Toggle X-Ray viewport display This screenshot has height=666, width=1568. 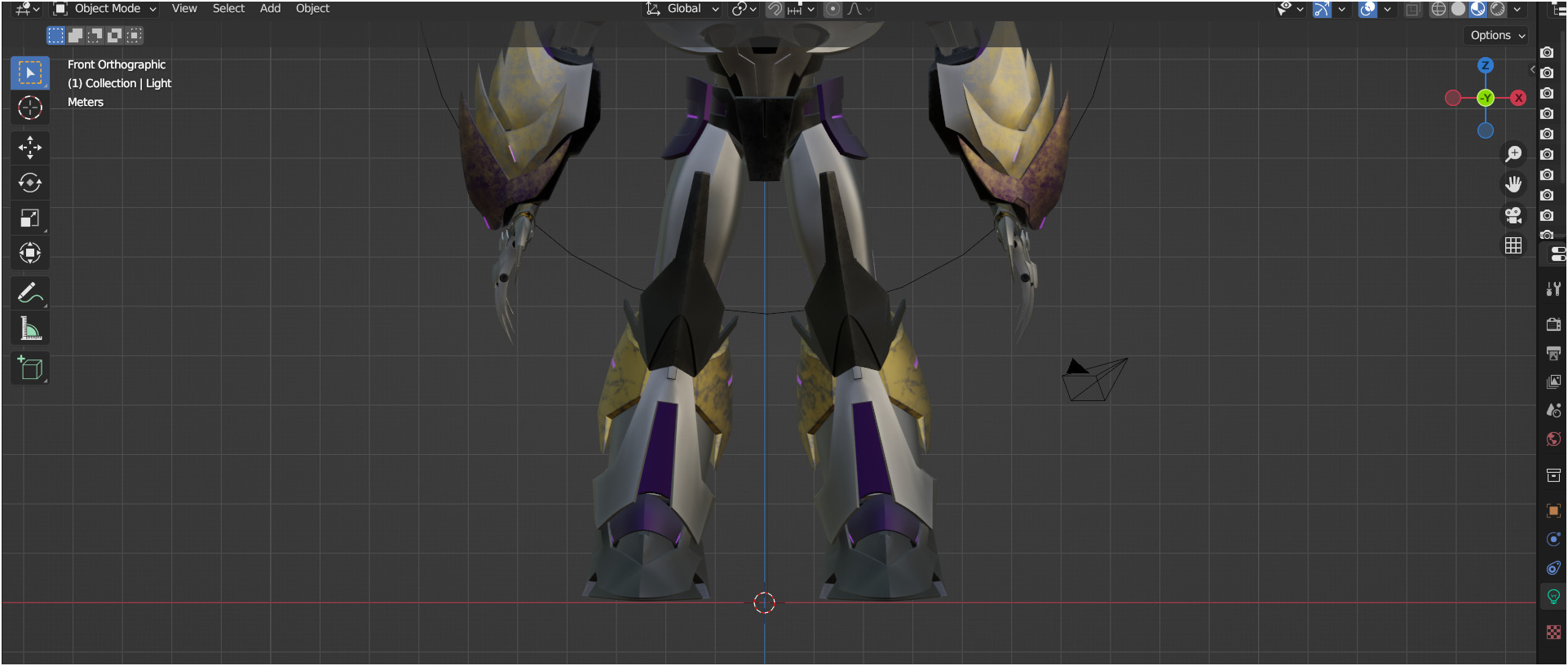point(1412,9)
